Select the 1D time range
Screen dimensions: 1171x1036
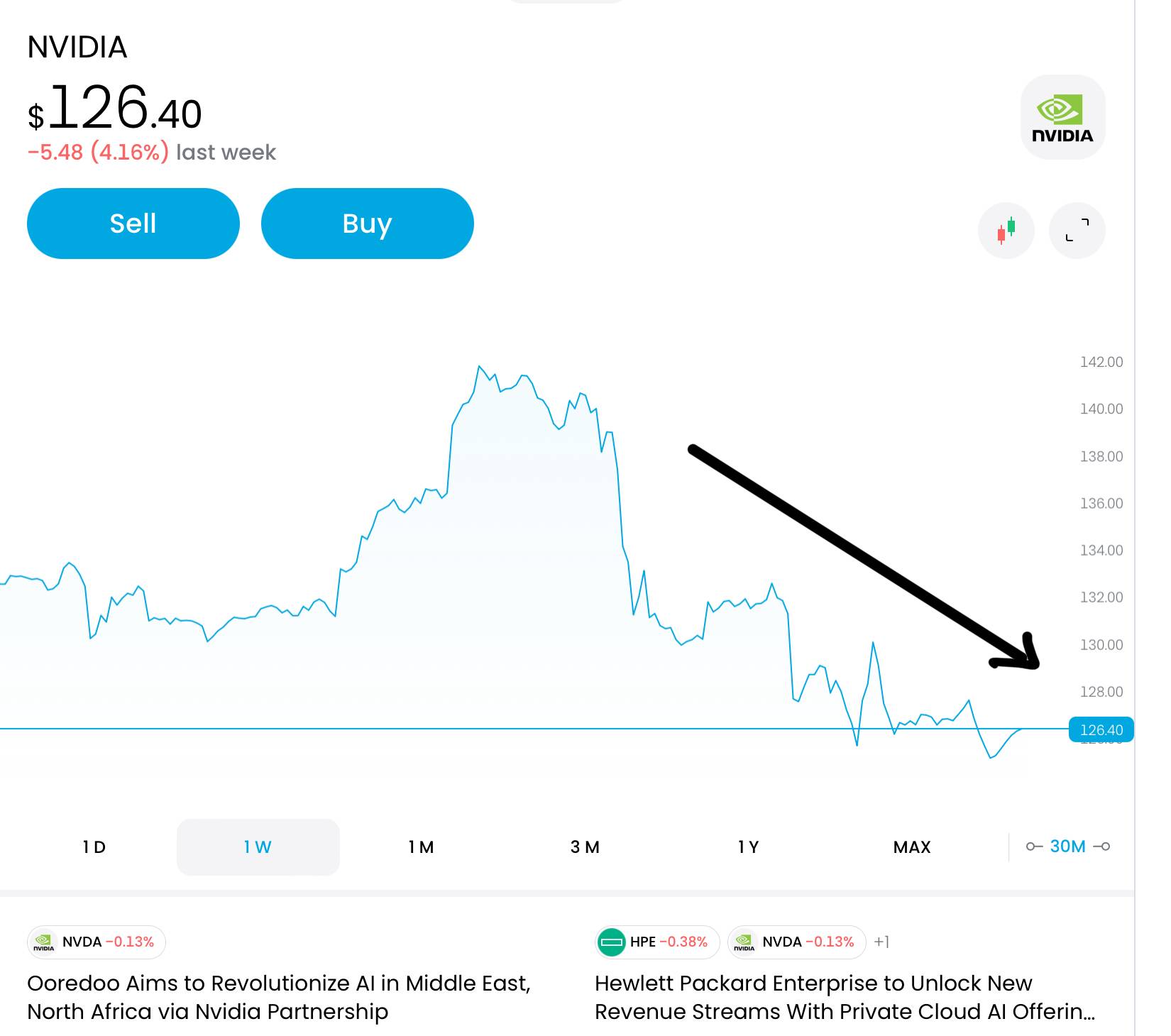click(94, 847)
